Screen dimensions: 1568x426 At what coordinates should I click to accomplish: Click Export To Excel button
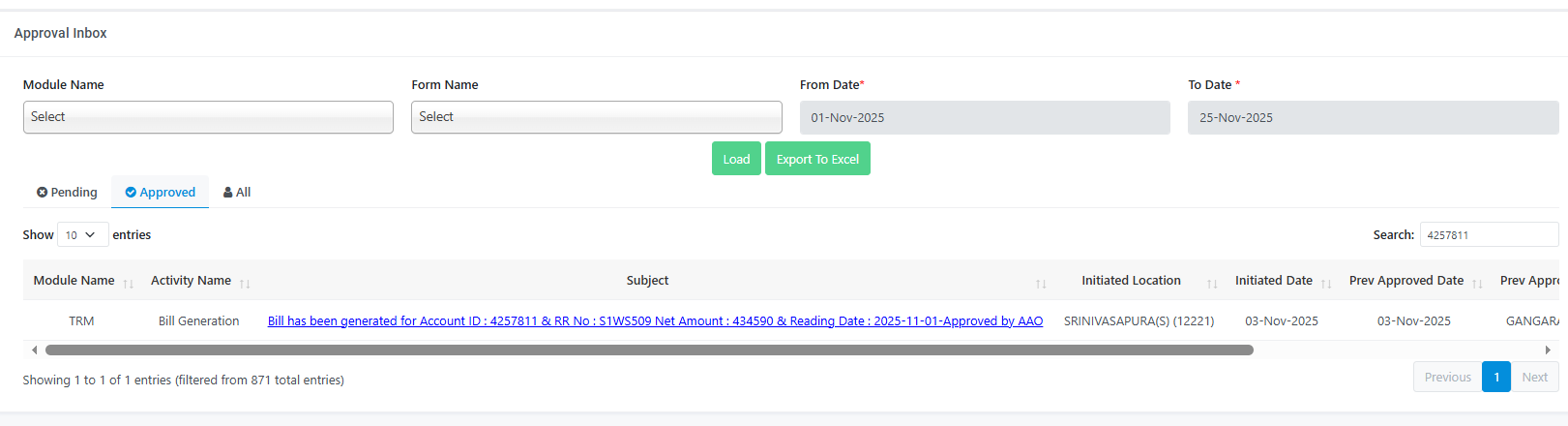coord(817,159)
